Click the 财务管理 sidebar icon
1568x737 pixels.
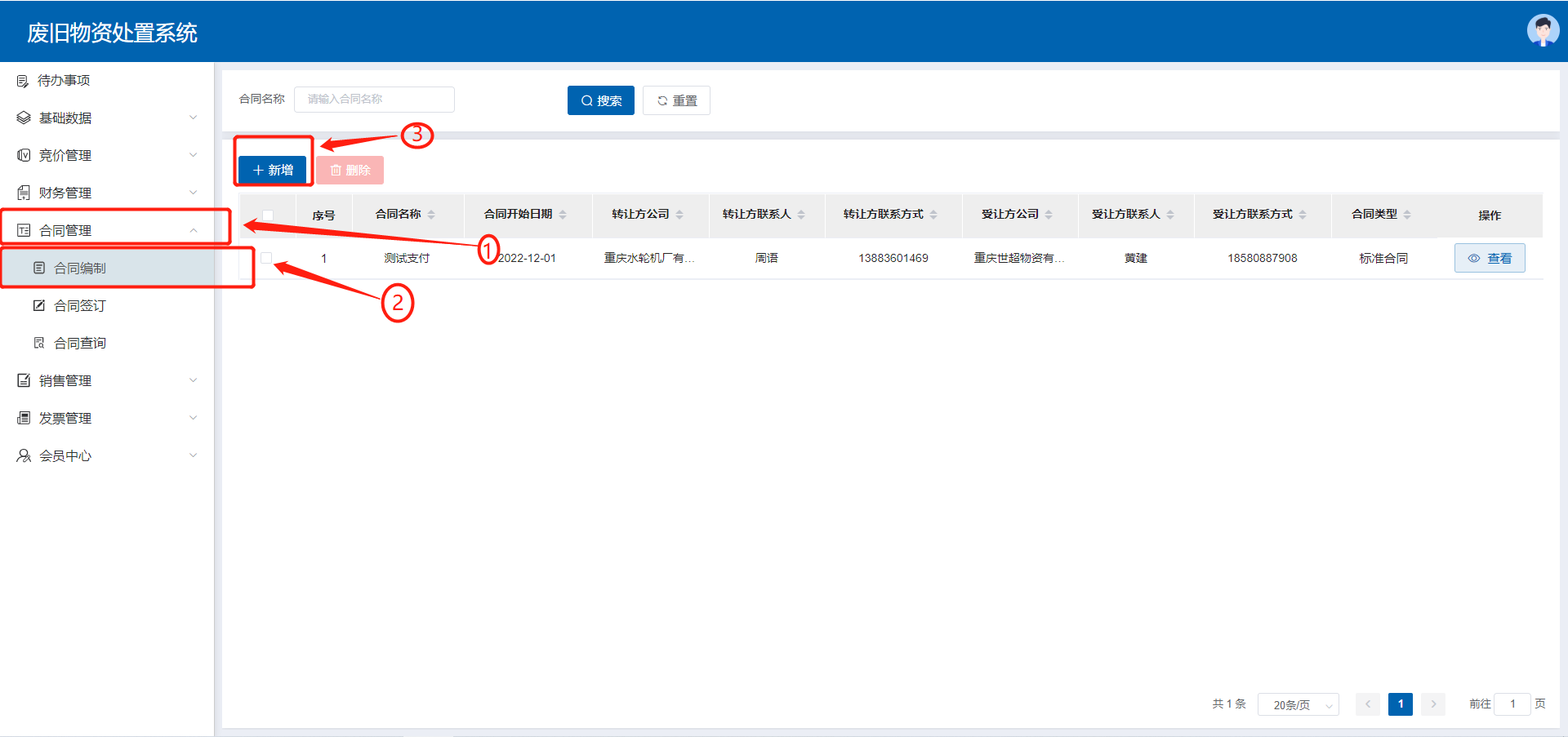click(24, 193)
